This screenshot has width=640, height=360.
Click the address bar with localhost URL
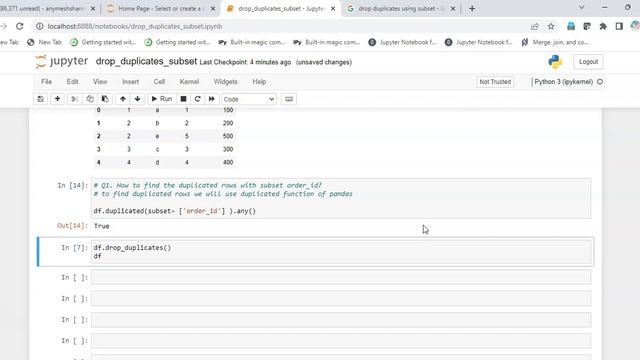pos(135,26)
